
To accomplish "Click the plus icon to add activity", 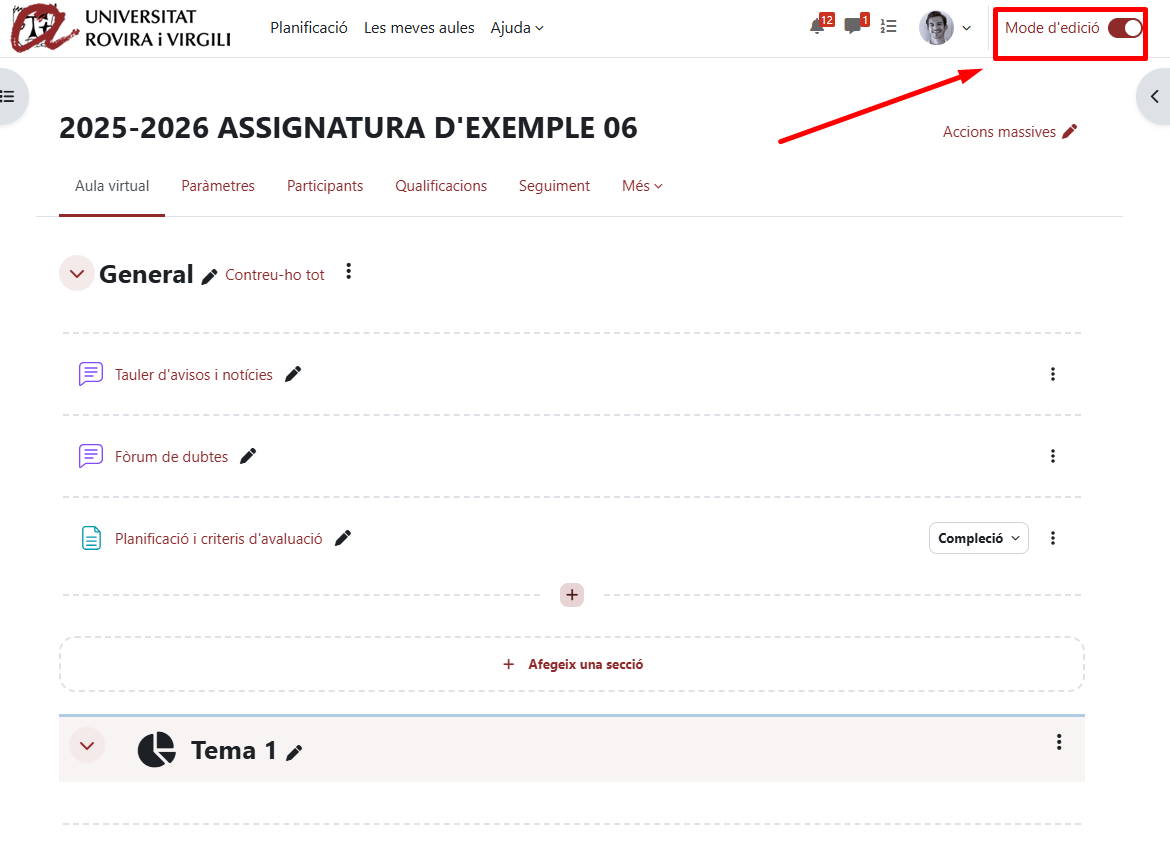I will click(572, 595).
